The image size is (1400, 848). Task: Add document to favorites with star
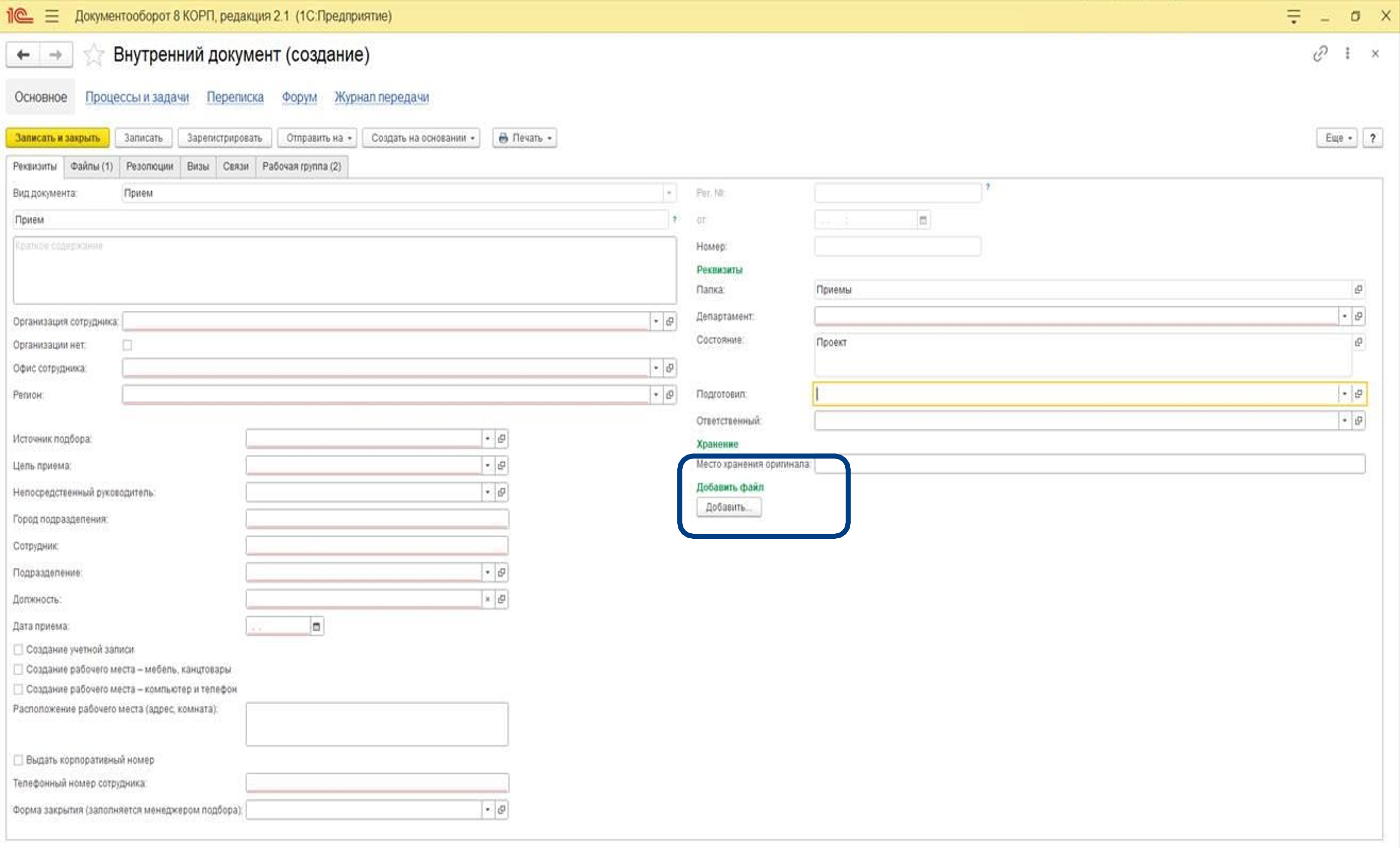click(x=94, y=55)
